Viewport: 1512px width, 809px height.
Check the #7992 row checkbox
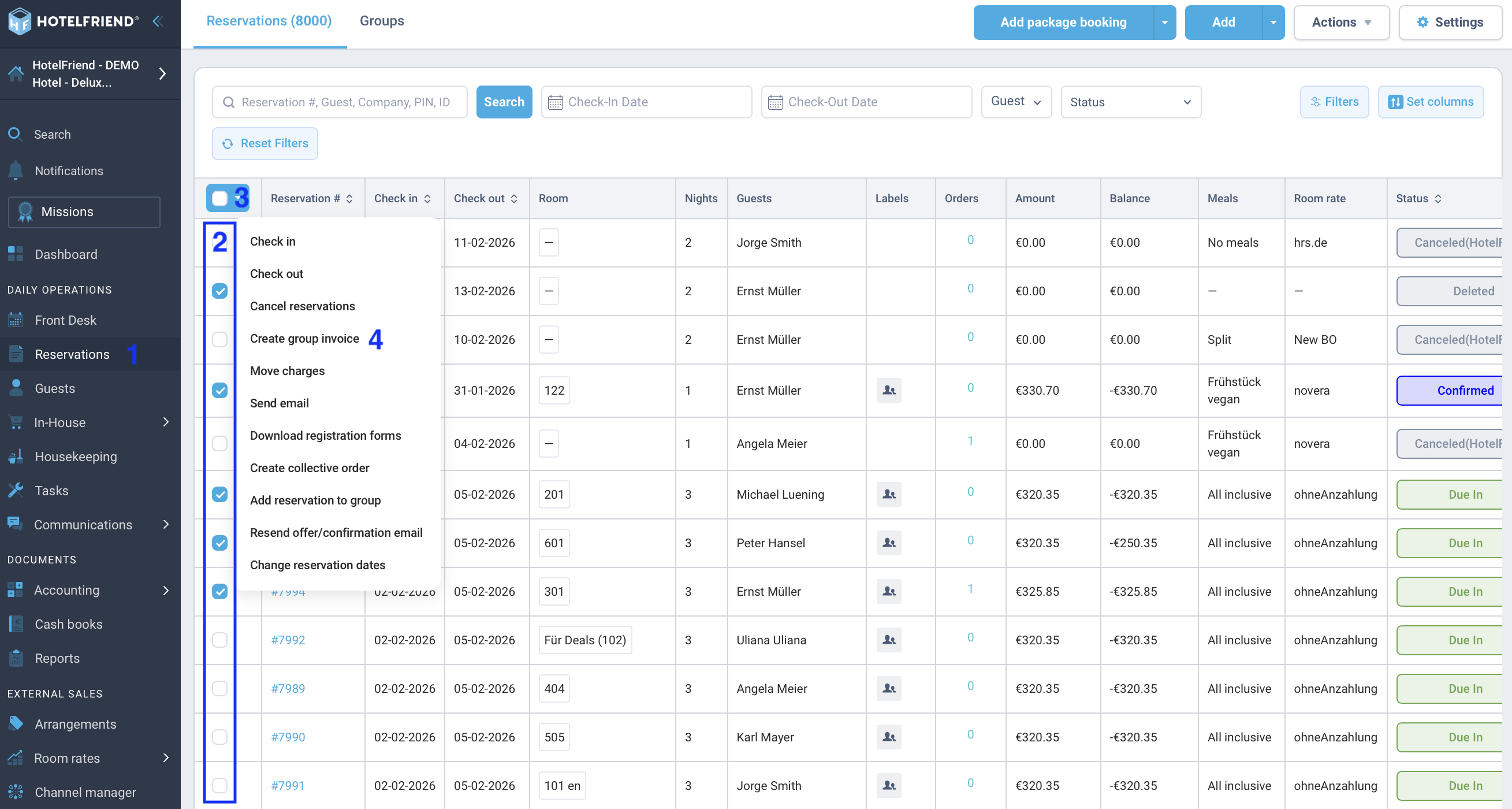click(219, 640)
